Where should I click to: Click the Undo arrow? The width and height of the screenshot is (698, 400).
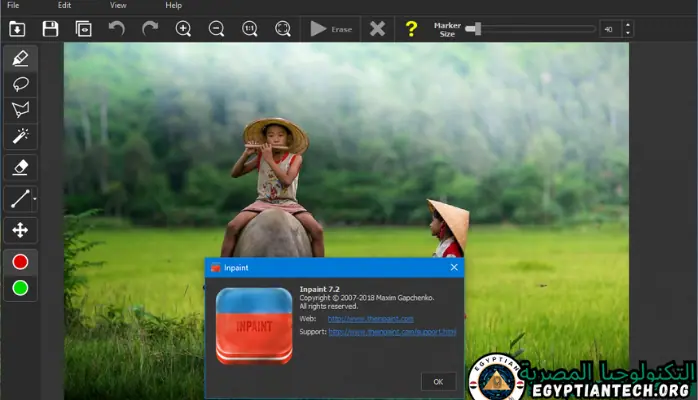[117, 29]
